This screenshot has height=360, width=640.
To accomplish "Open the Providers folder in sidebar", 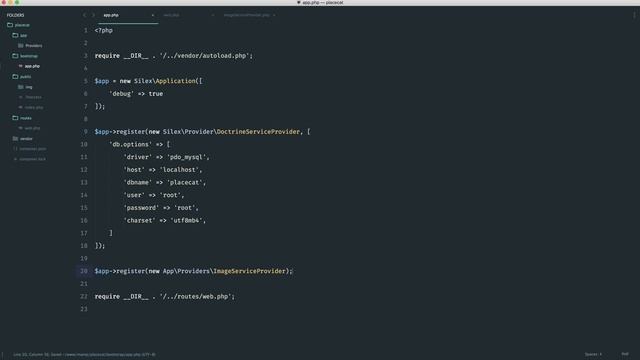I will [x=30, y=46].
